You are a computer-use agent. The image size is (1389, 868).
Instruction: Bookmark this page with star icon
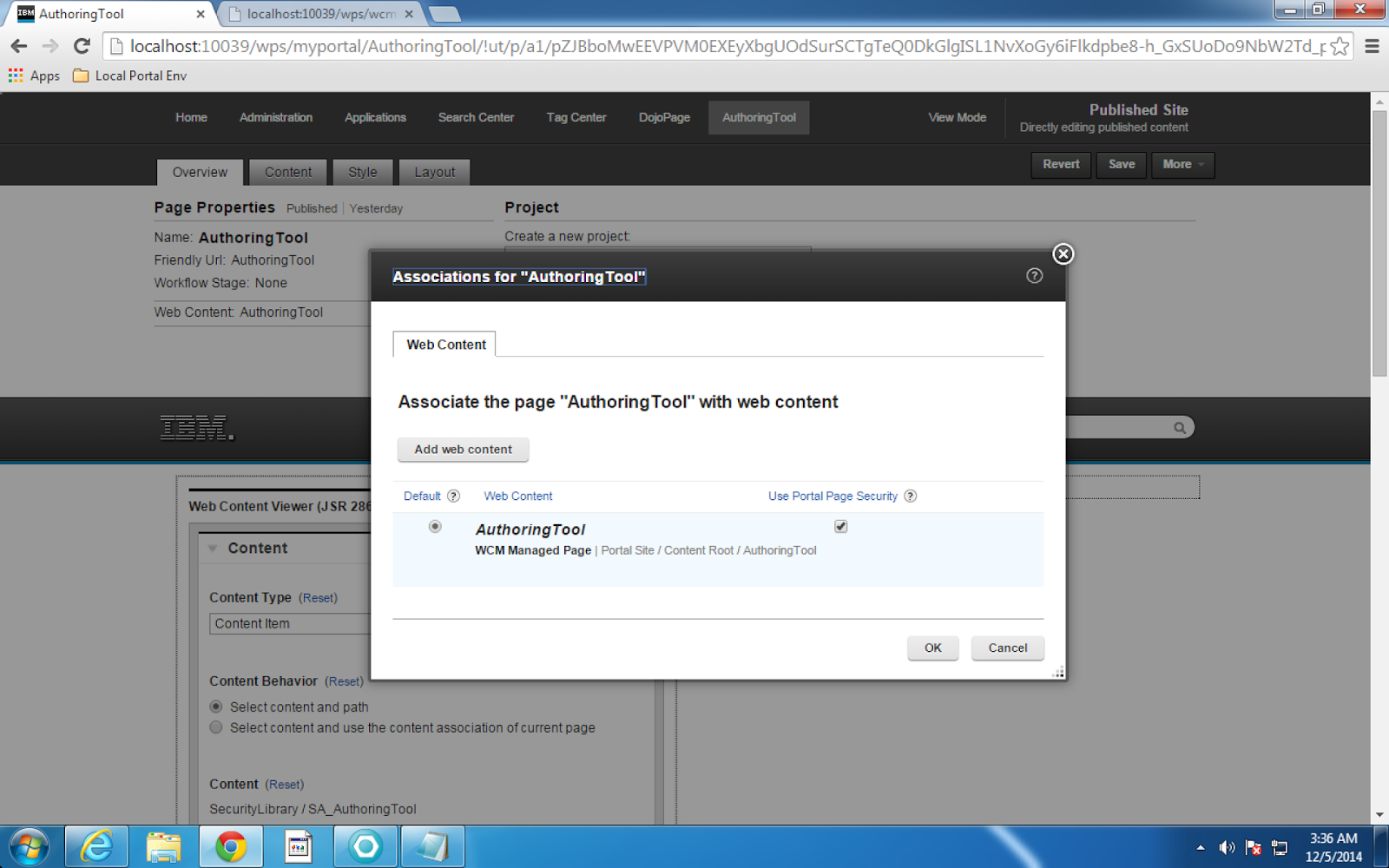(1340, 46)
